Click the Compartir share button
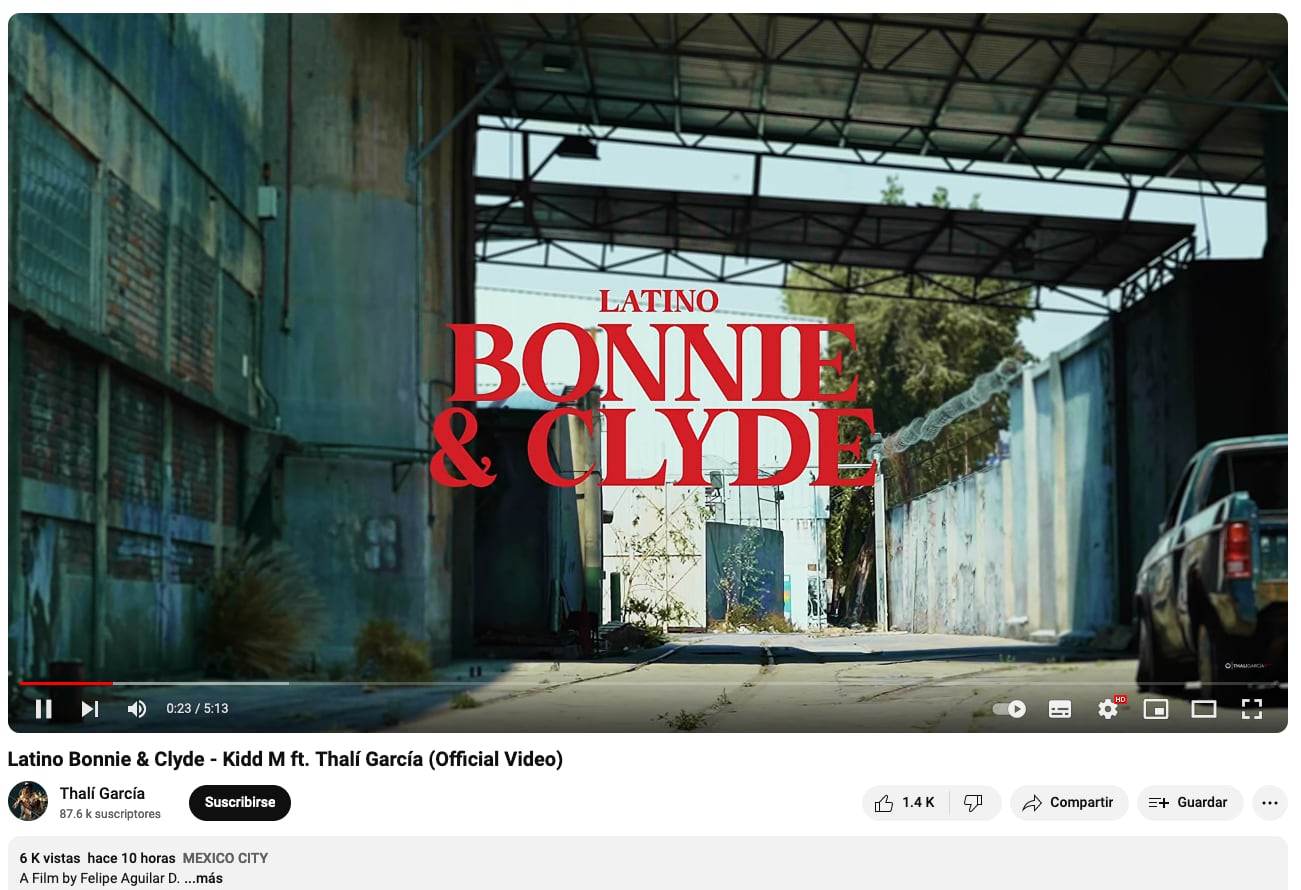The height and width of the screenshot is (890, 1301). (x=1069, y=803)
